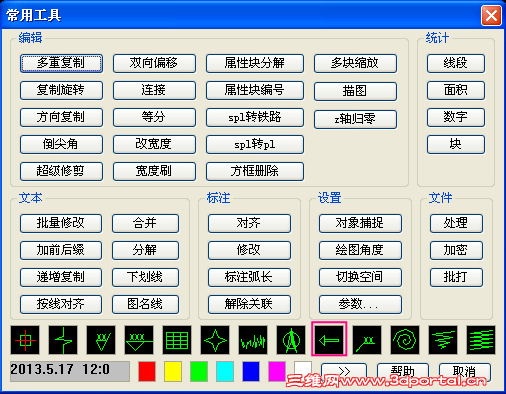This screenshot has width=506, height=394.
Task: Open 面积 statistics
Action: 456,90
